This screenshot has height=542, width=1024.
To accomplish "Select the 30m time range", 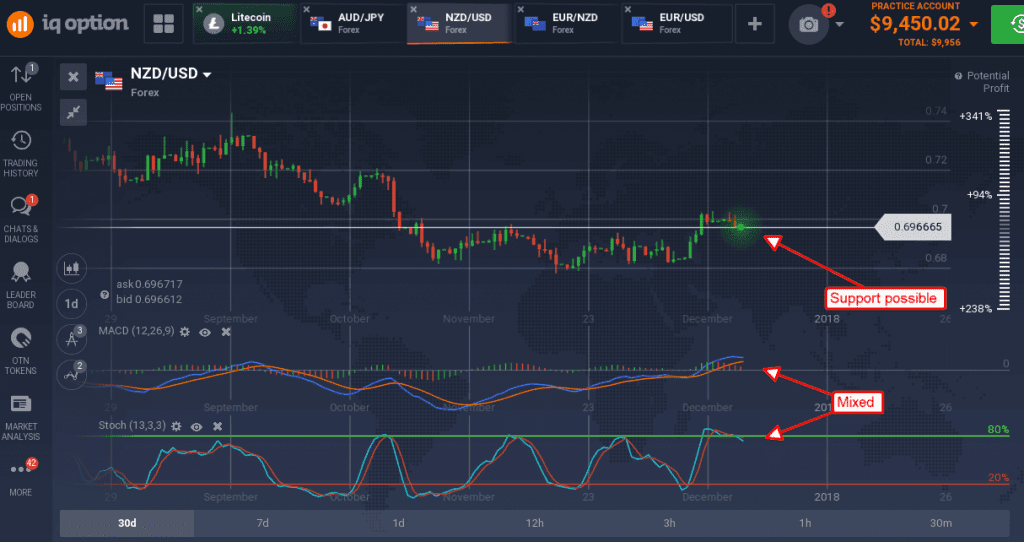I will pyautogui.click(x=940, y=523).
